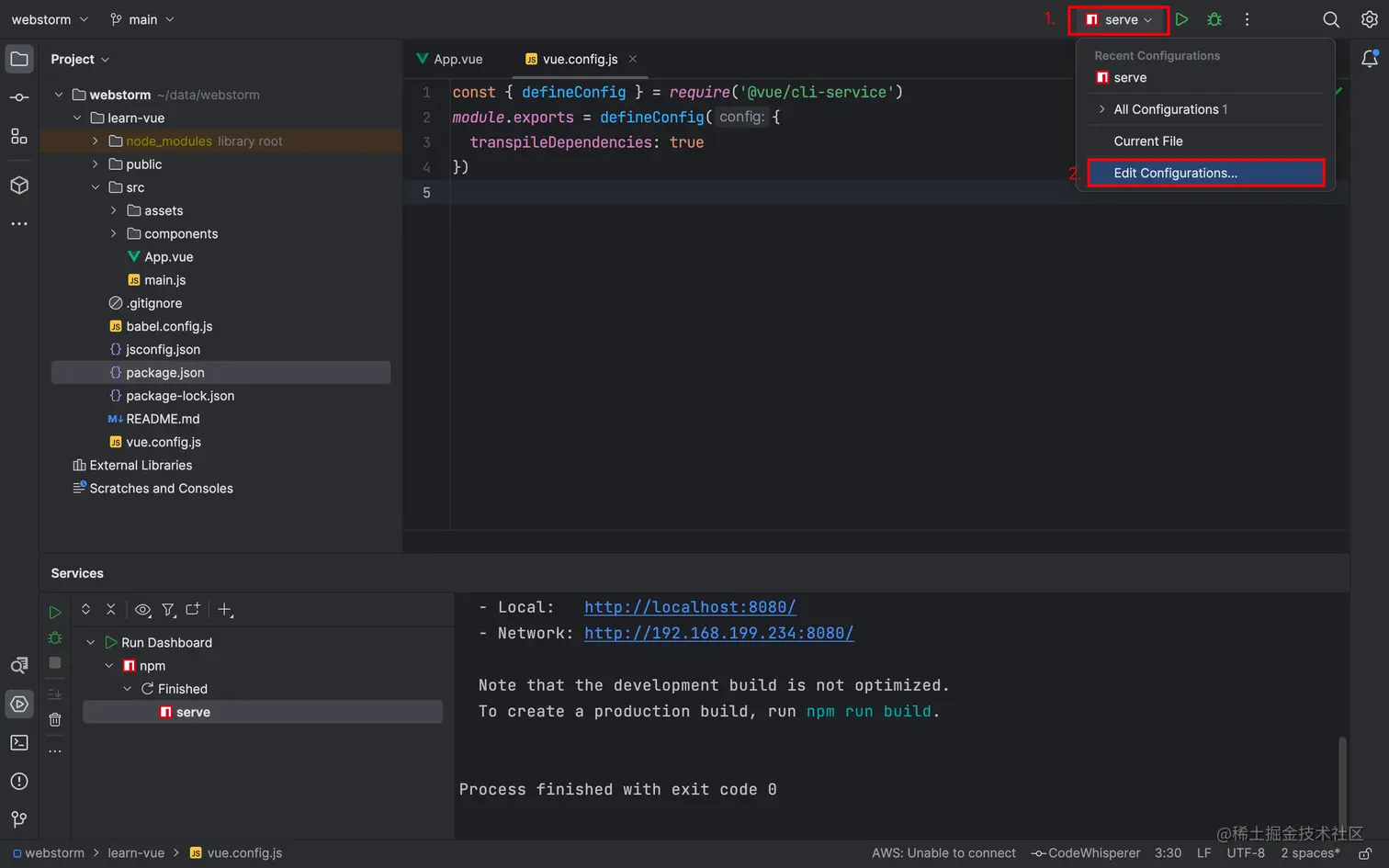1389x868 pixels.
Task: Open the Project view dropdown
Action: click(80, 59)
